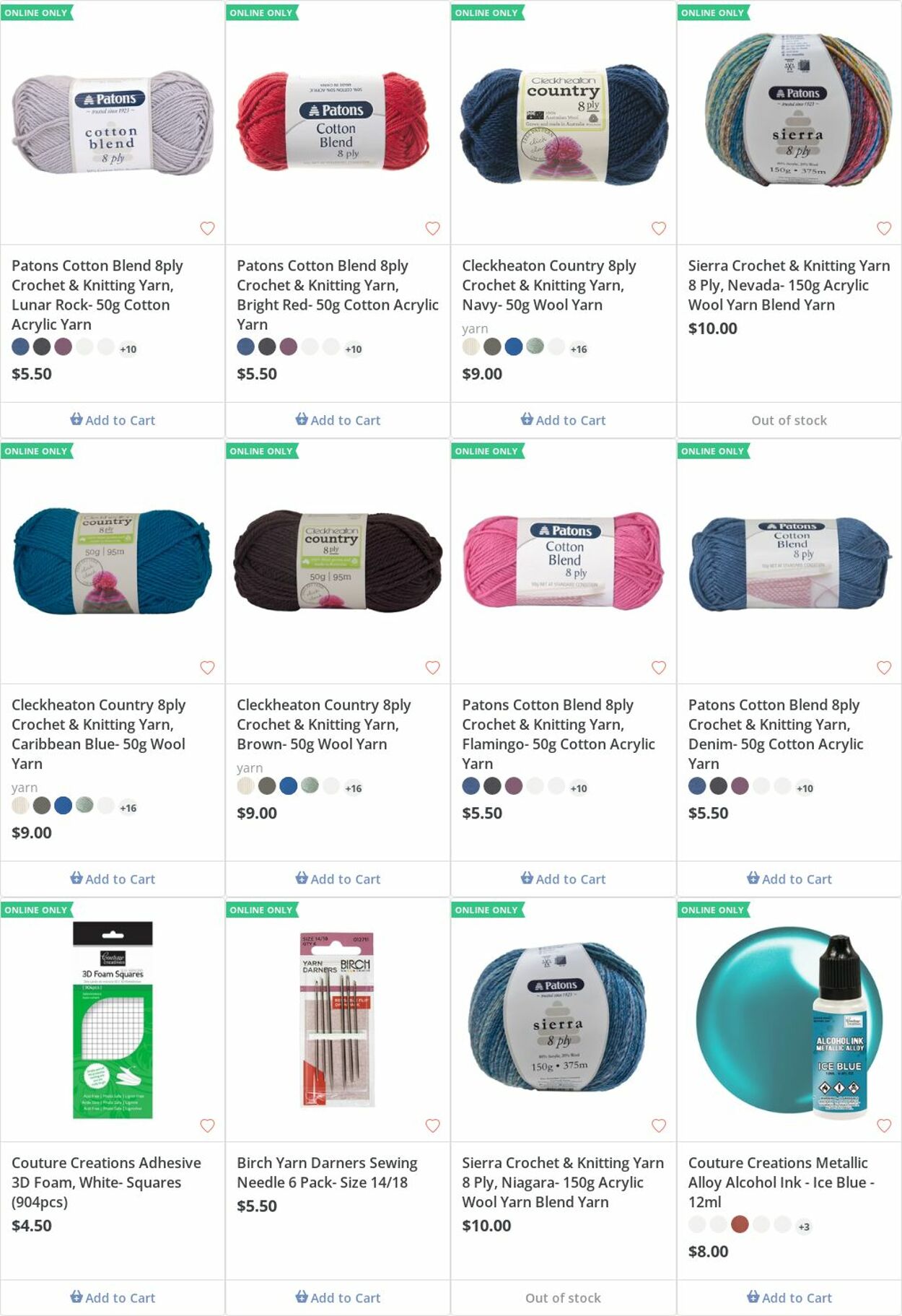Add Lunar Rock yarn to cart
This screenshot has height=1316, width=902.
point(113,420)
